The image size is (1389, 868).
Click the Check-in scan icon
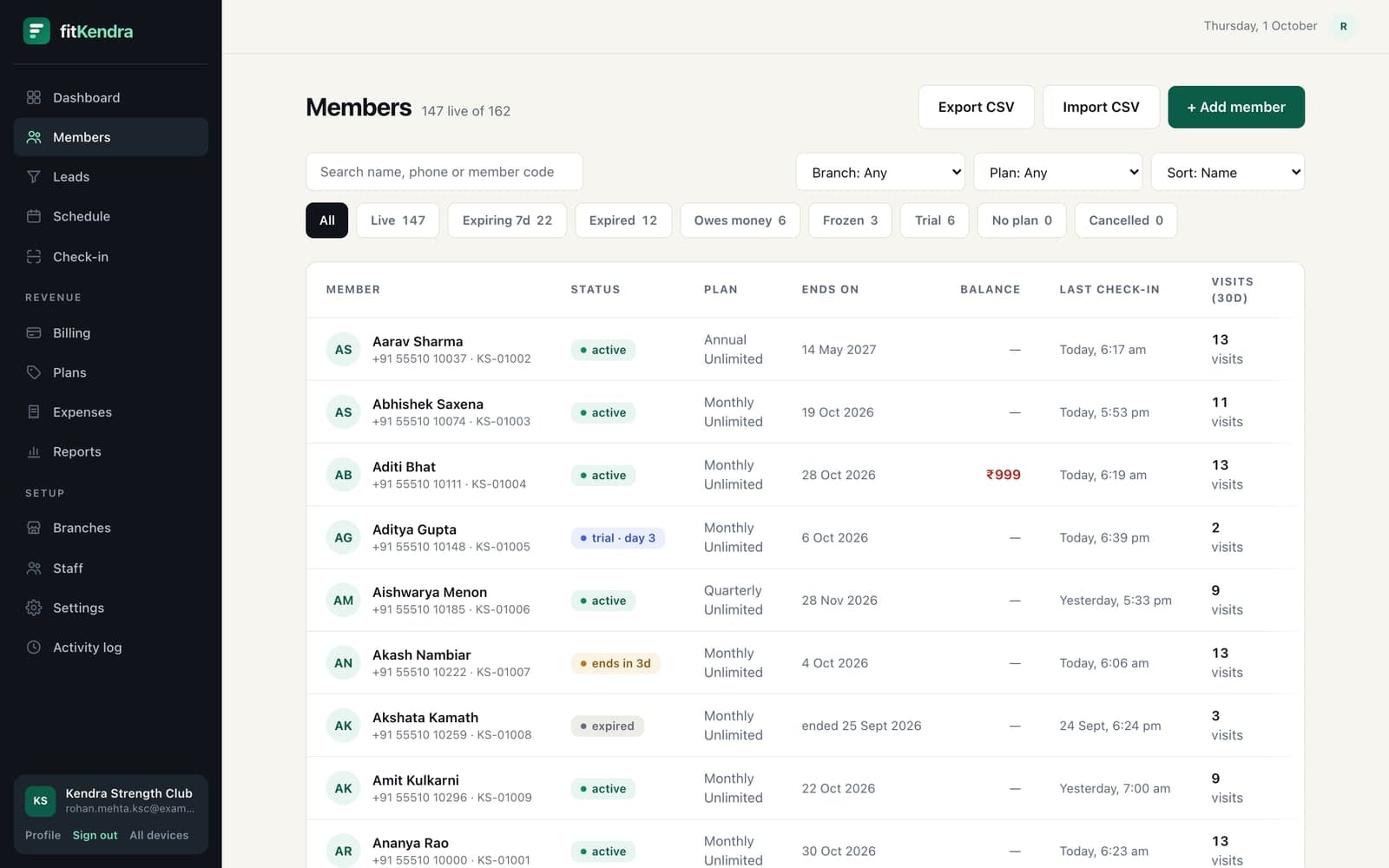point(34,256)
